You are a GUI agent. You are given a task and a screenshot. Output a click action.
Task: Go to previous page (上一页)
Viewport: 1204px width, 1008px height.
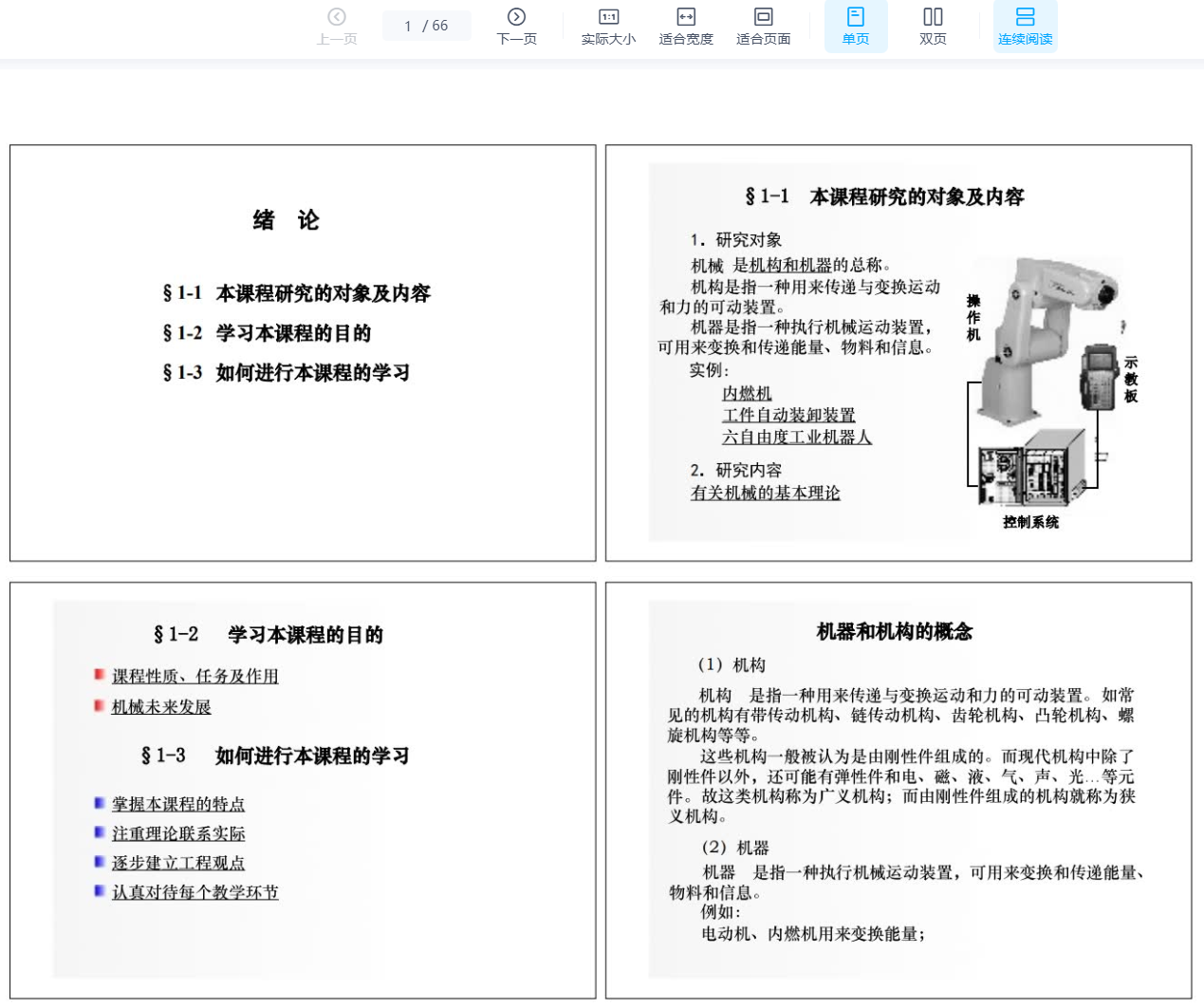[x=337, y=27]
